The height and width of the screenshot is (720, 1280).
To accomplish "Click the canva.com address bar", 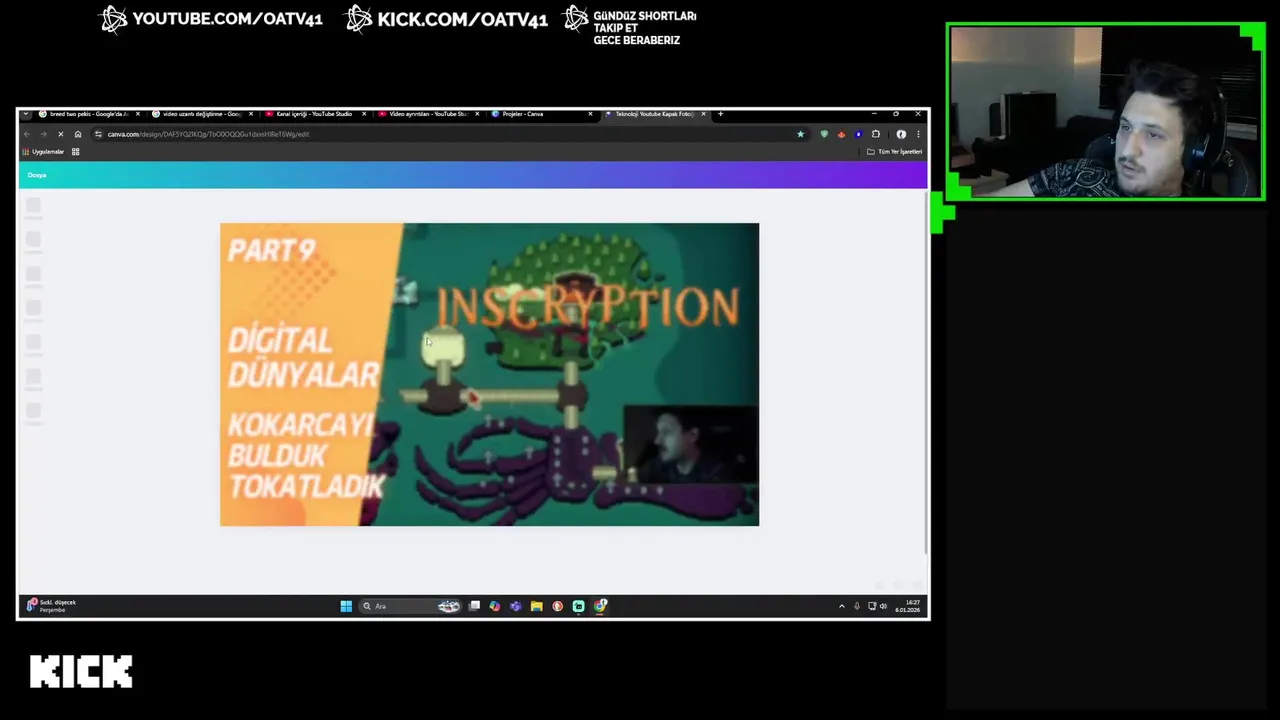I will 450,134.
